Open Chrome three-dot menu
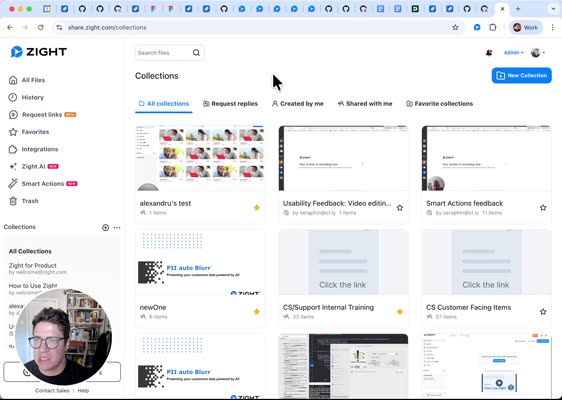The image size is (562, 400). [553, 27]
